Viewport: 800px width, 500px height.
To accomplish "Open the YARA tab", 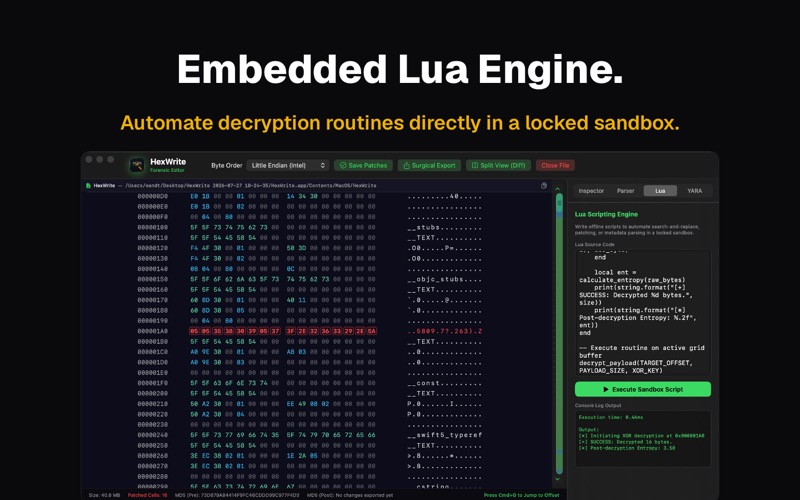I will click(694, 191).
